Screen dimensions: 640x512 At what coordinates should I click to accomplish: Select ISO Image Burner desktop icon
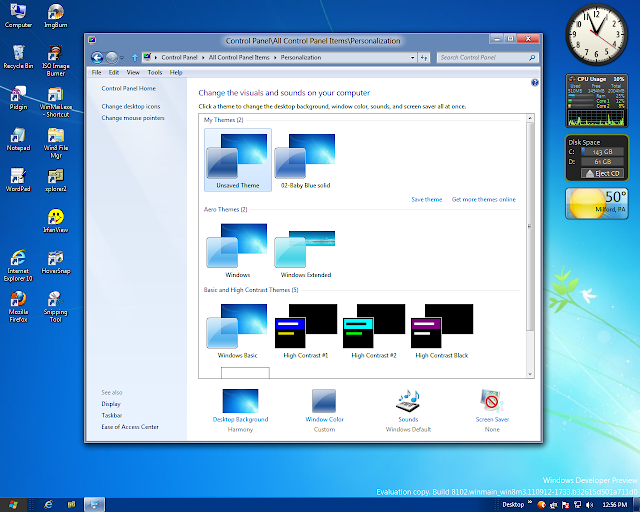[x=56, y=61]
